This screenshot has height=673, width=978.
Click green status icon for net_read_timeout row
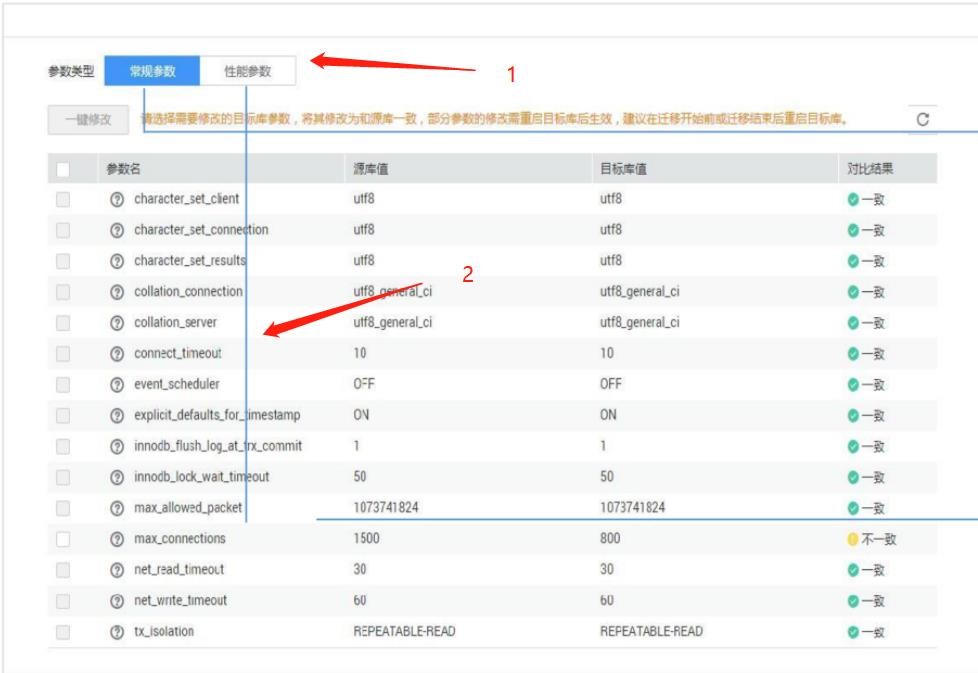[x=853, y=570]
